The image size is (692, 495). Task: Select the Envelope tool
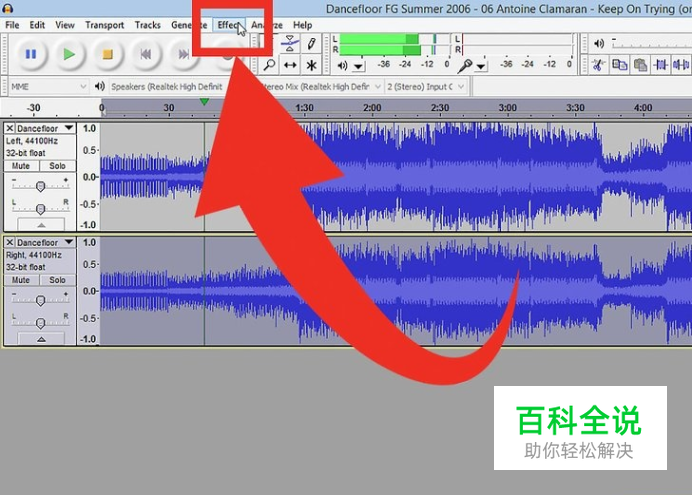coord(290,43)
